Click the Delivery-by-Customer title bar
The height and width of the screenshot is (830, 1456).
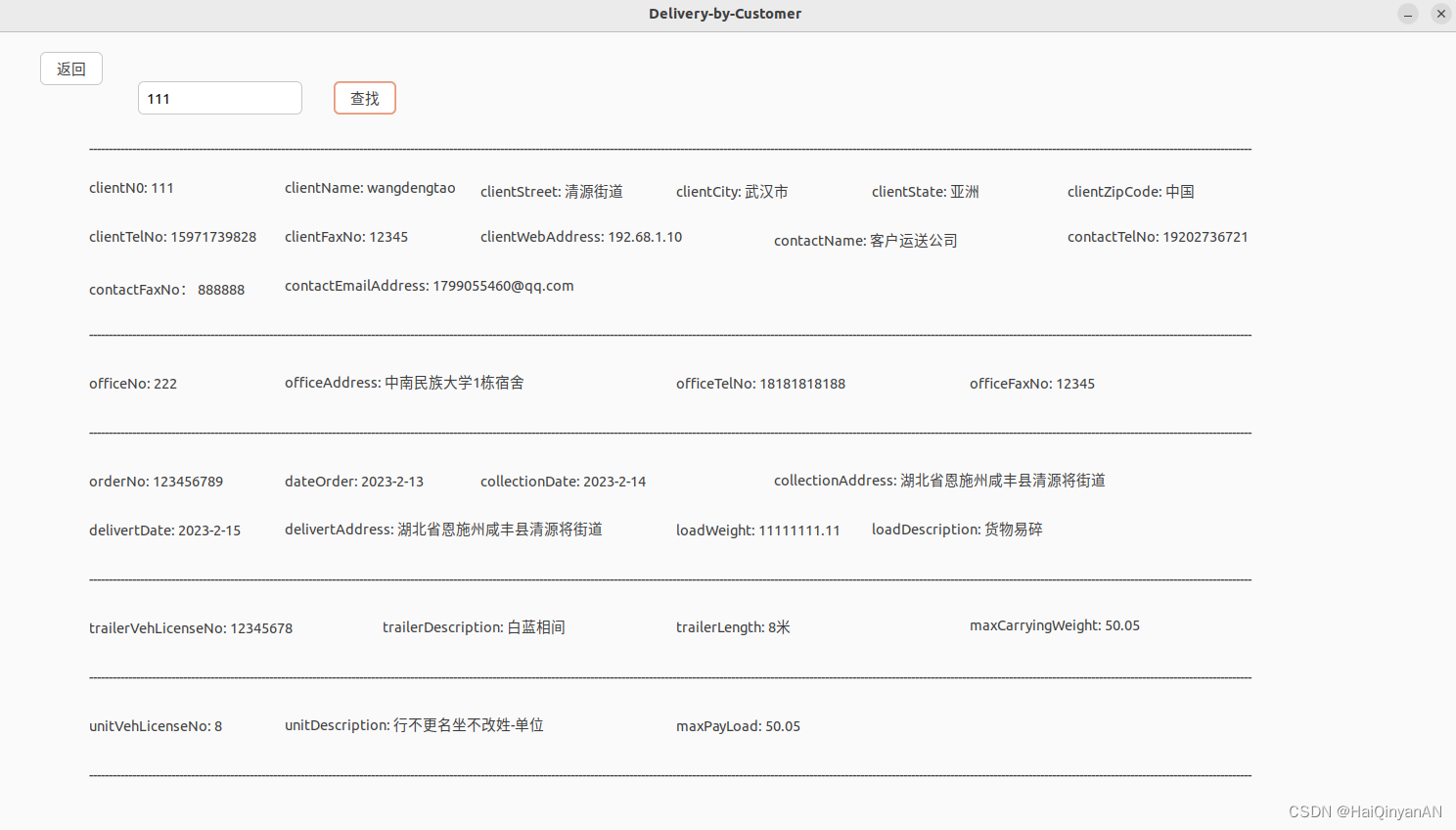[724, 14]
